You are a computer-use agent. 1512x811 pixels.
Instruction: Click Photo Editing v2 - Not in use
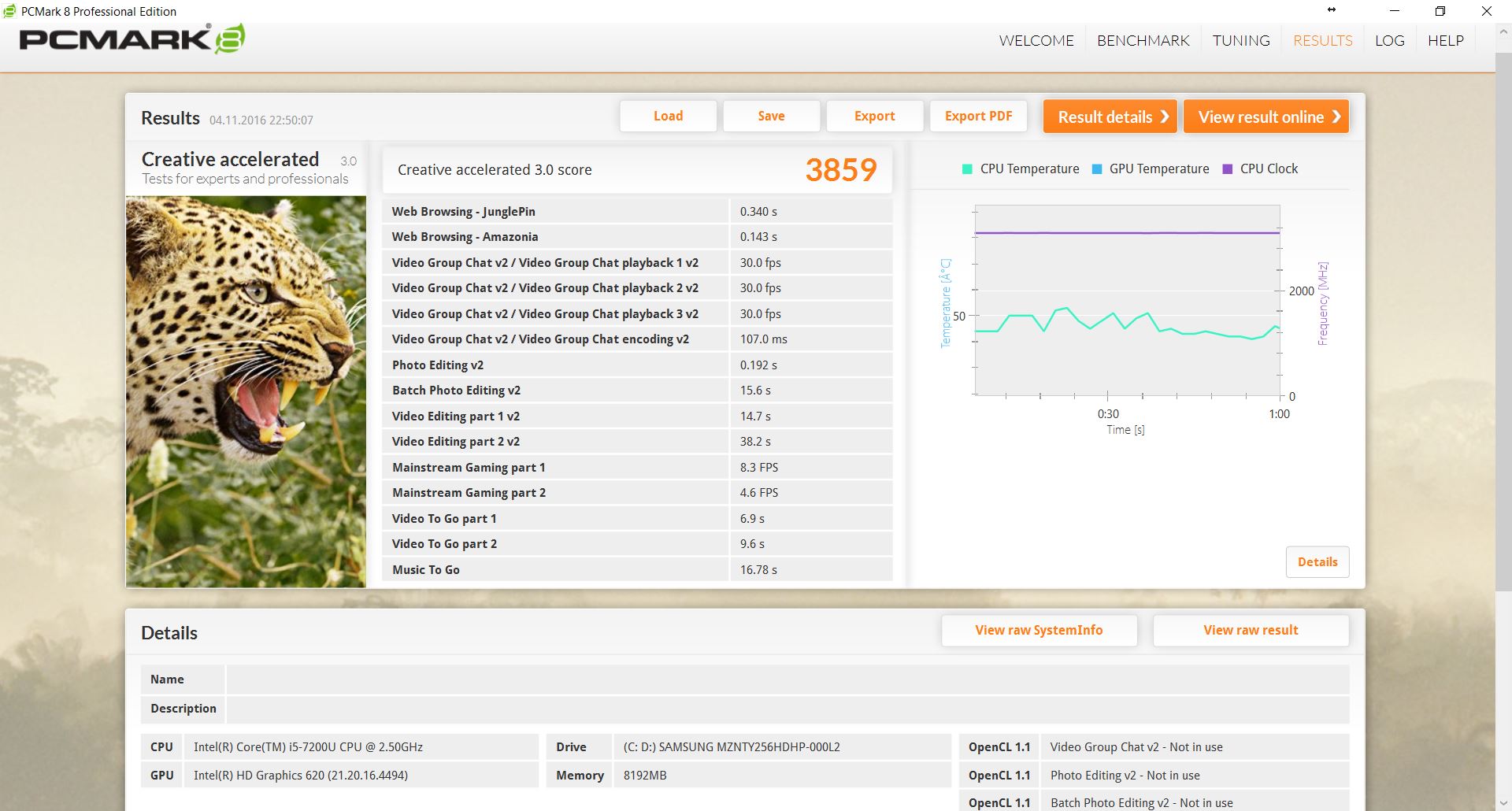tap(1125, 776)
